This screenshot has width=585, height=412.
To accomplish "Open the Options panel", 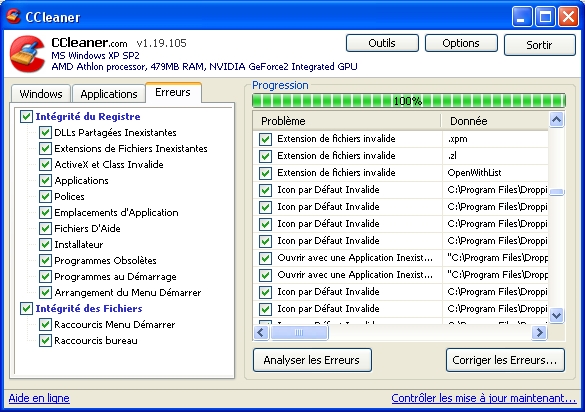I will [461, 43].
